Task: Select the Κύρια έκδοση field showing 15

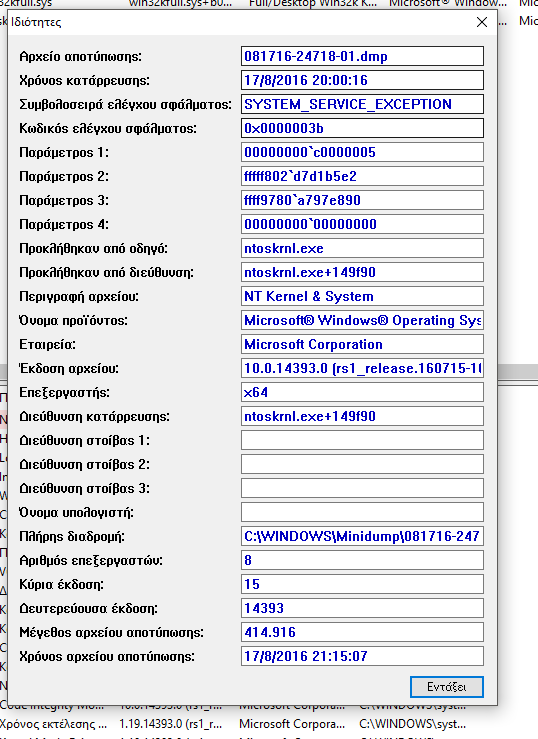Action: [362, 584]
